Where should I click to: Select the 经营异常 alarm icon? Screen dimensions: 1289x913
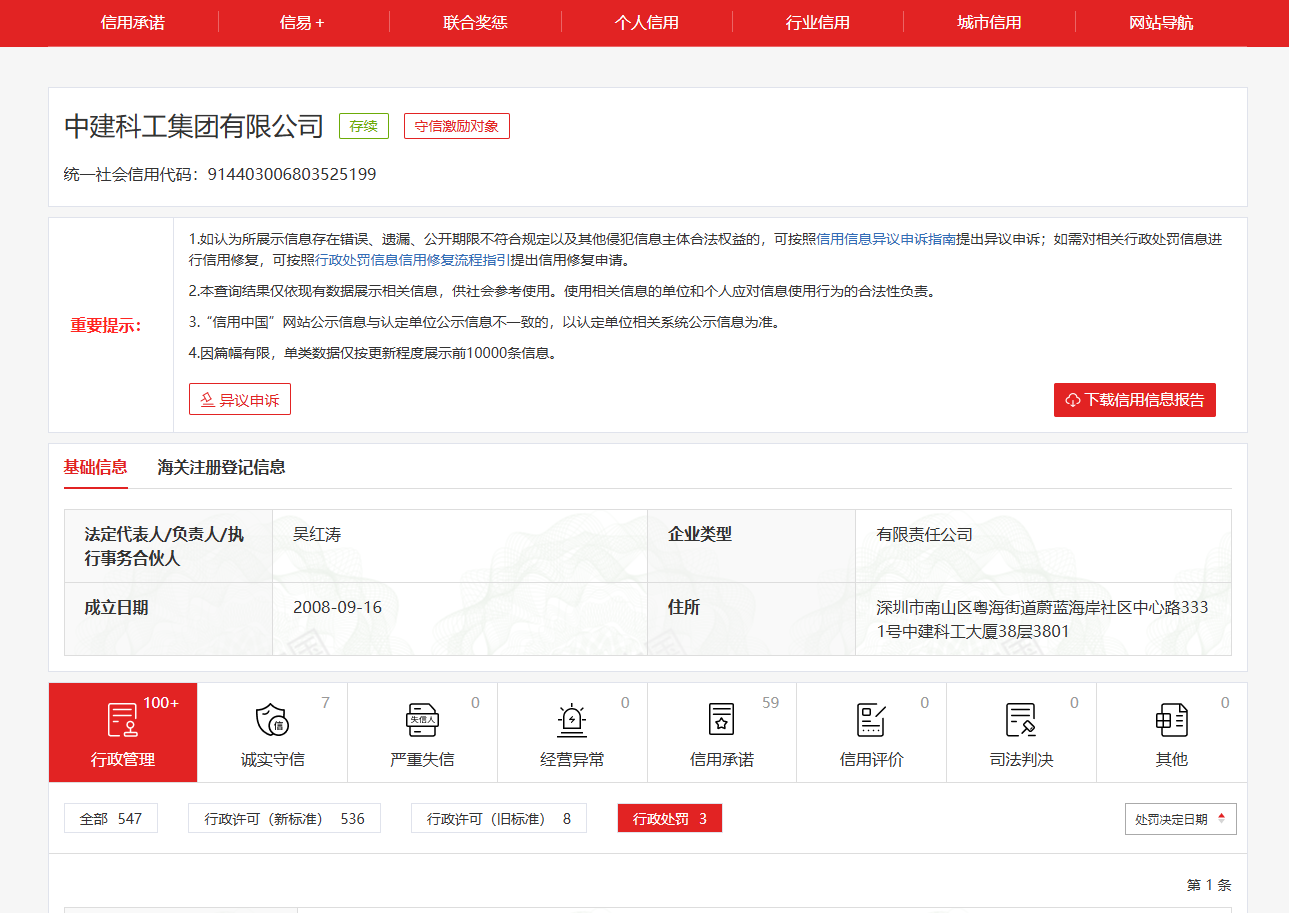(572, 720)
